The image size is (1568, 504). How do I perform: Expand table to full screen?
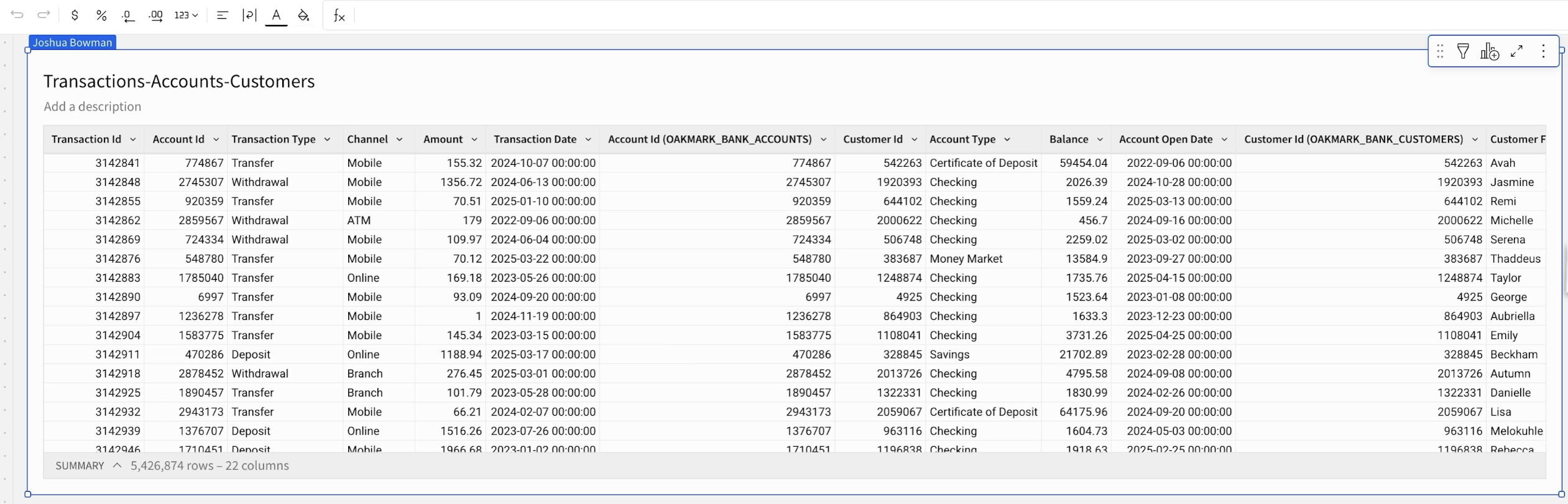coord(1516,51)
